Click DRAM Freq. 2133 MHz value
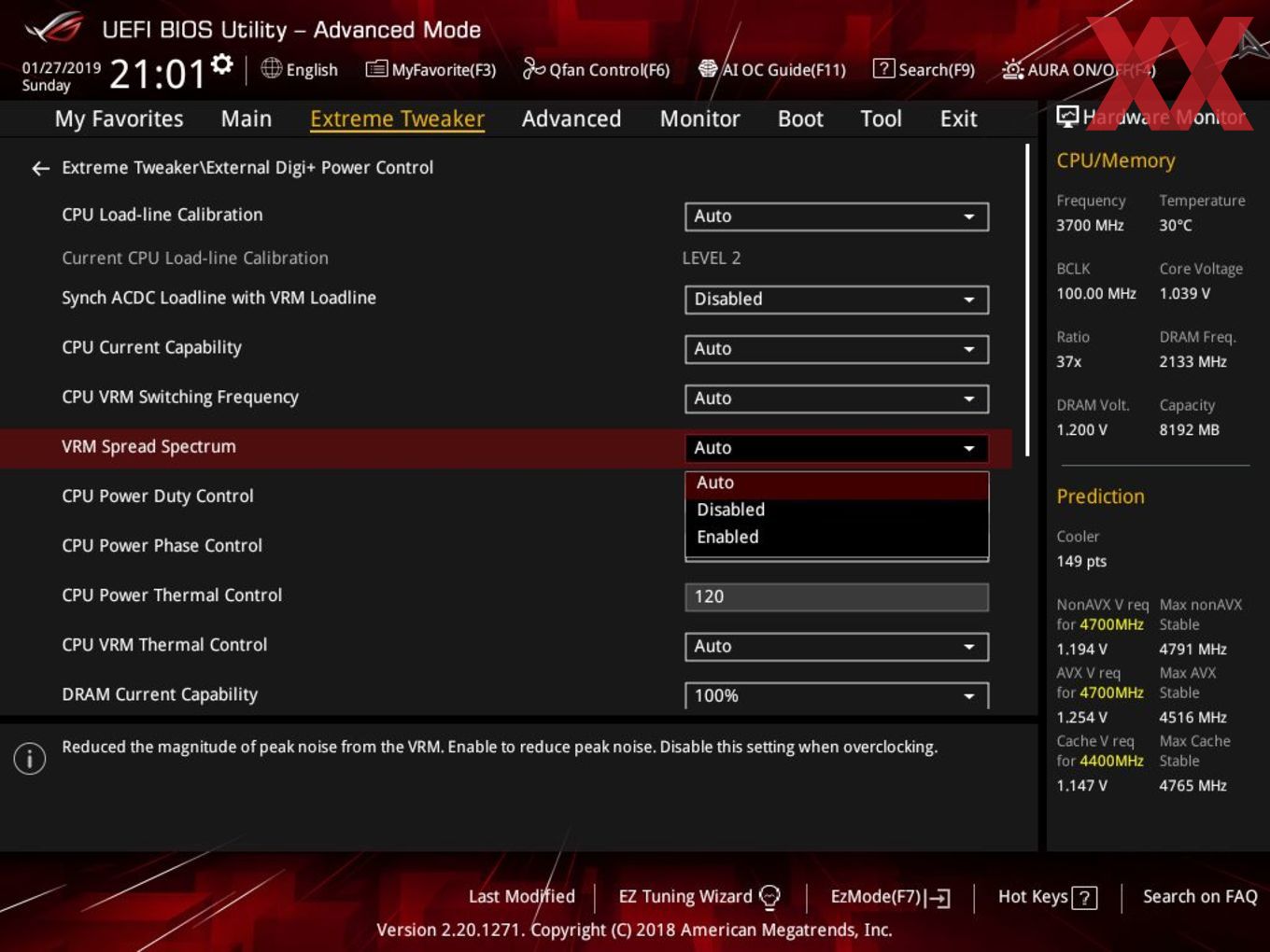1270x952 pixels. click(x=1192, y=362)
